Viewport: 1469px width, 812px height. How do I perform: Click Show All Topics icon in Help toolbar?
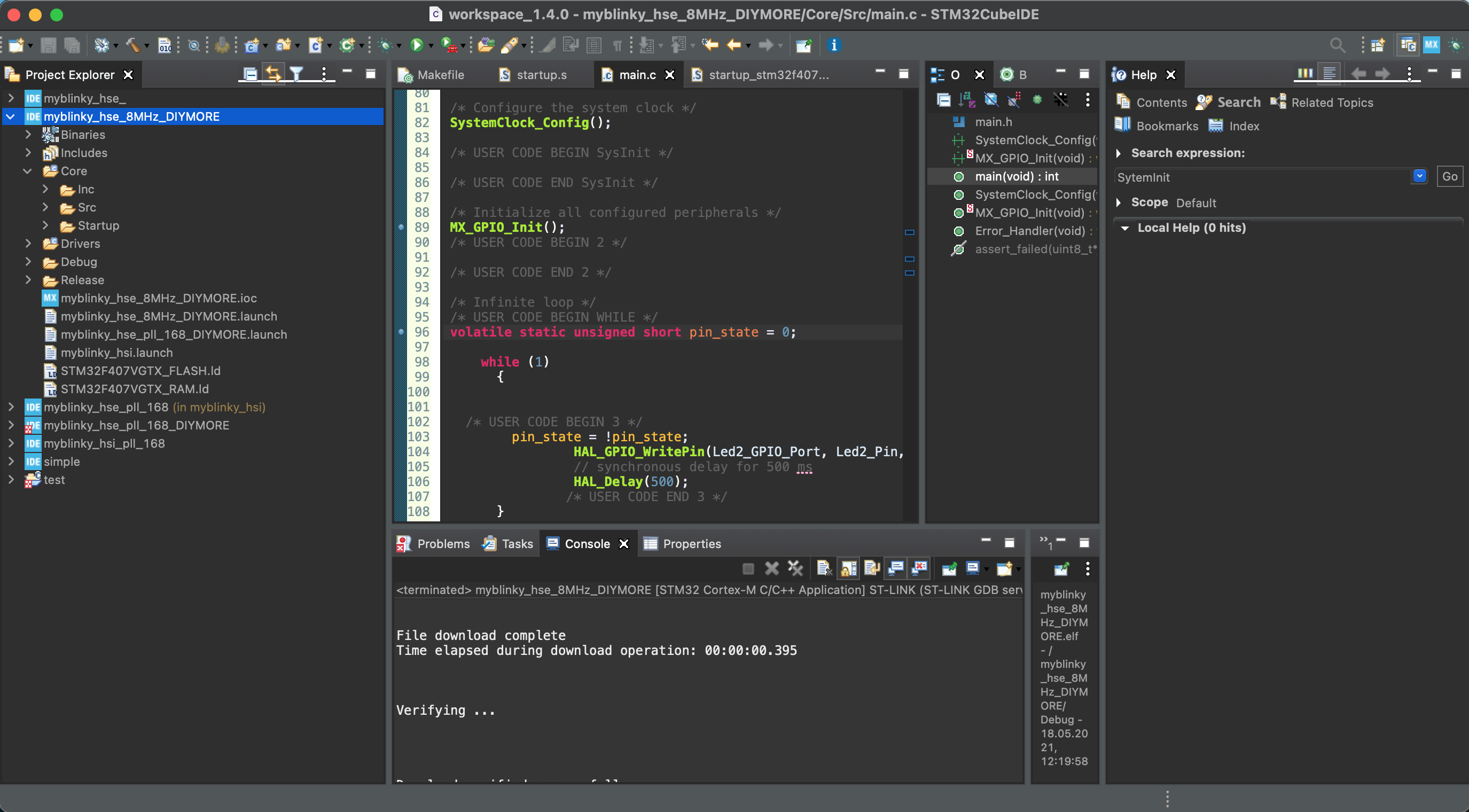coord(1305,74)
